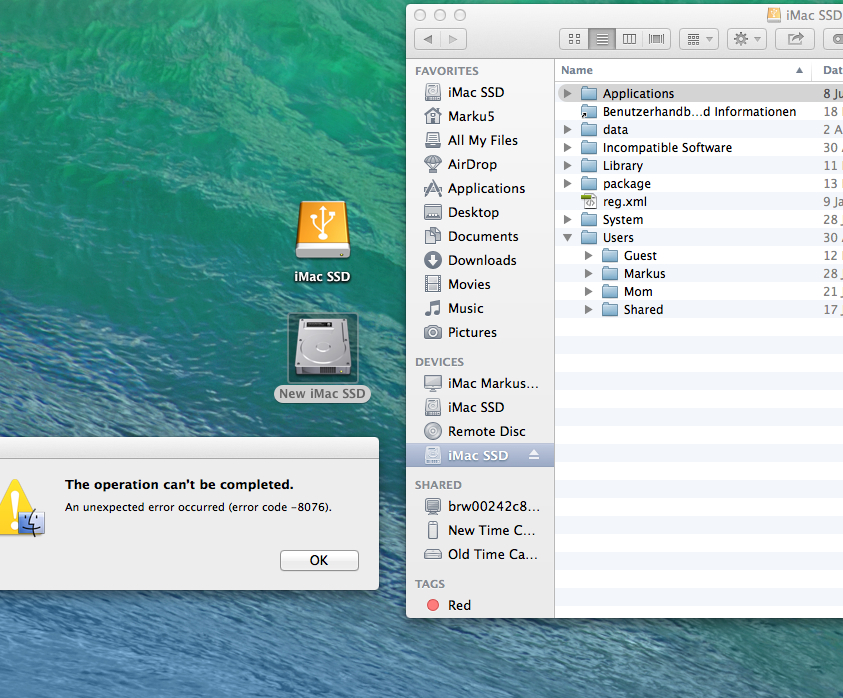843x698 pixels.
Task: Click the Share toolbar button
Action: [x=795, y=39]
